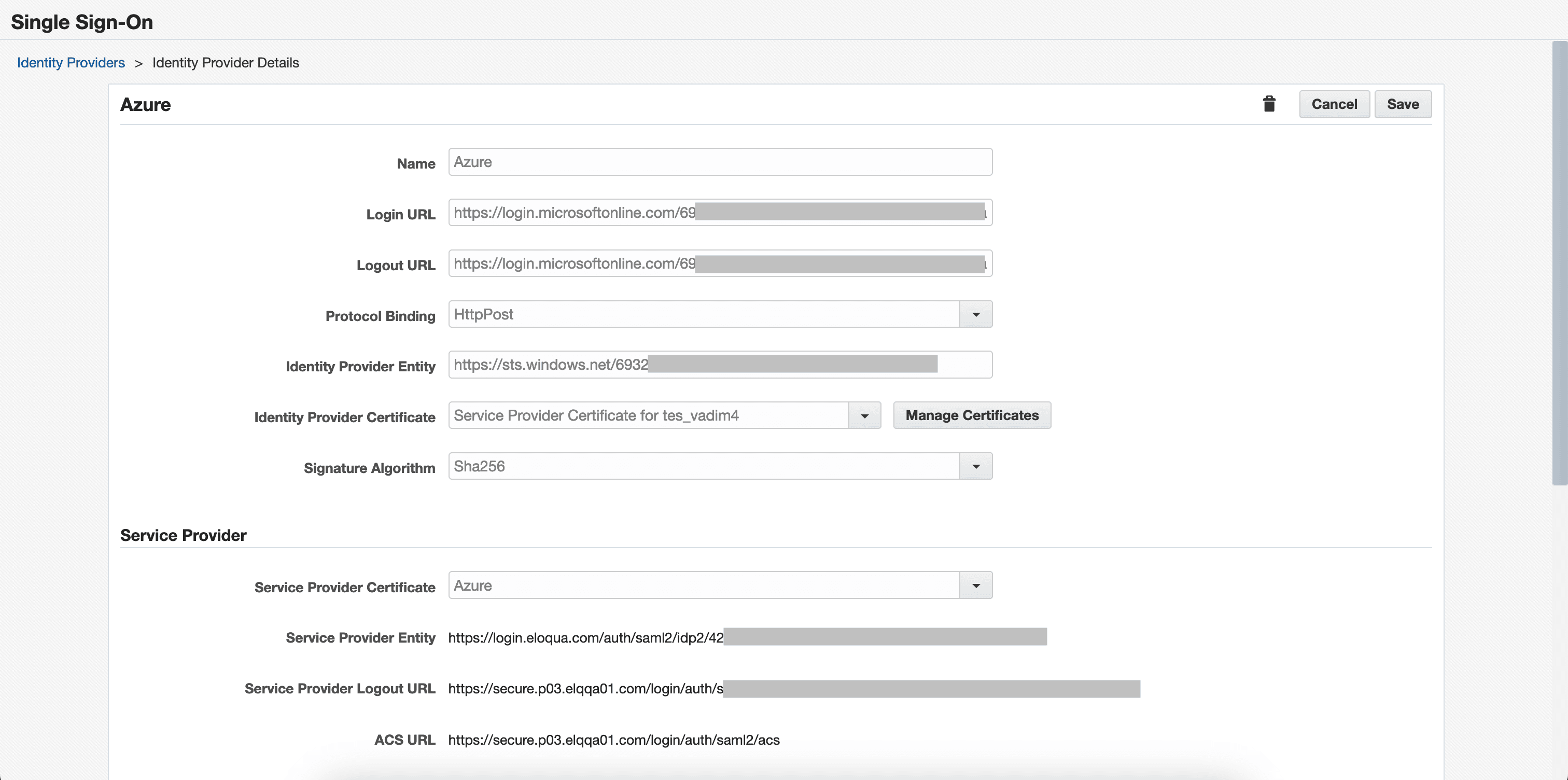1568x780 pixels.
Task: Click the Service Provider Certificate Azure box
Action: click(703, 585)
